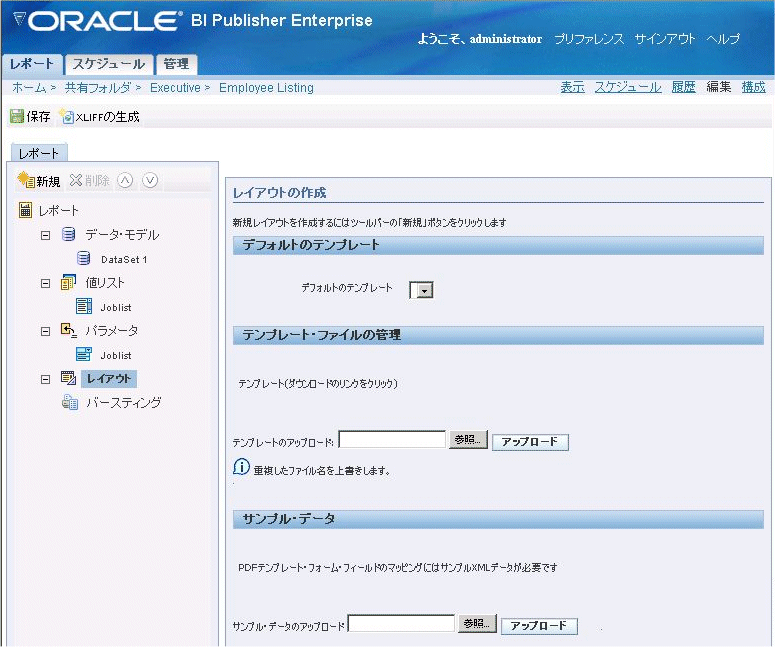Click the 新規 sparkle icon
Screen dimensions: 775x647
tap(26, 180)
